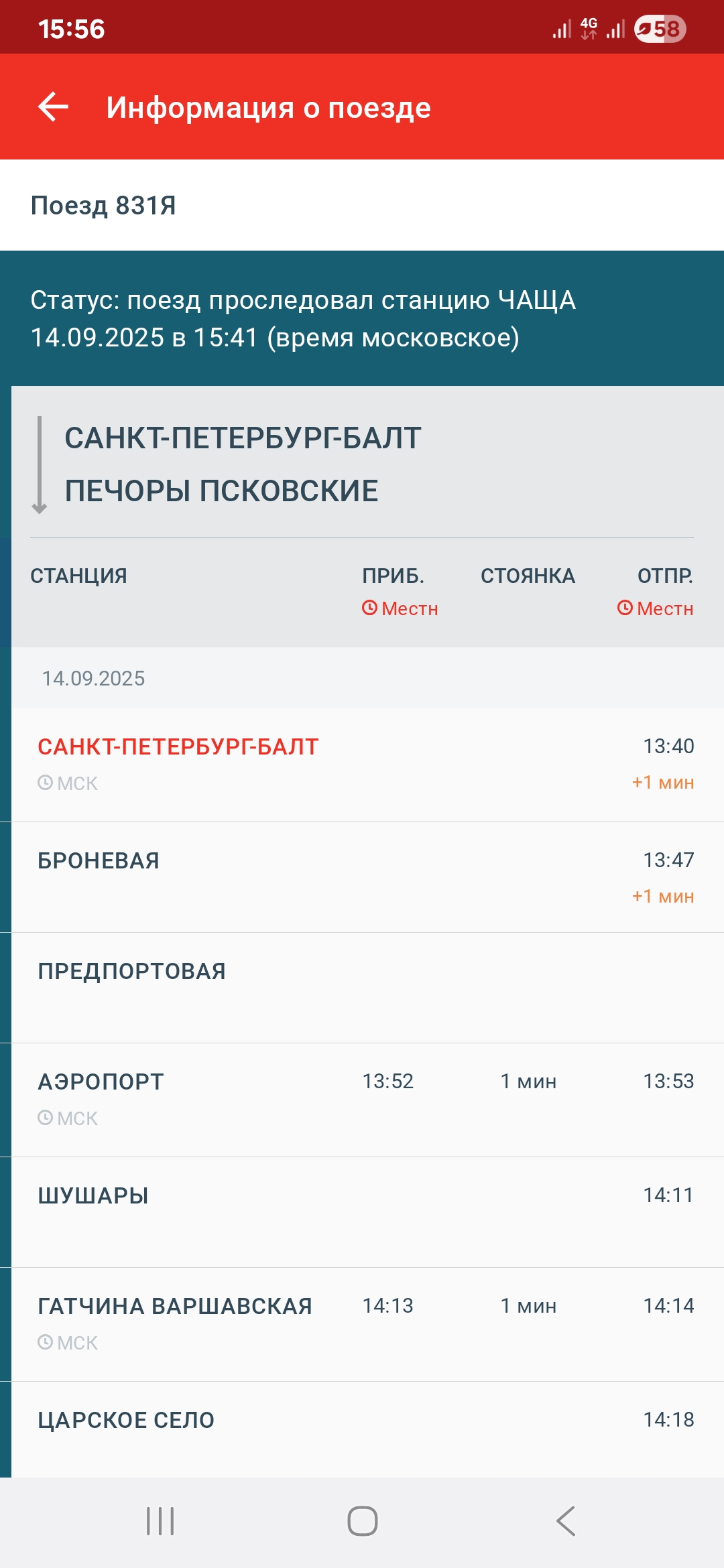Tap the ПЕЧОРЫ ПСКОВСКИЕ destination heading

point(221,491)
